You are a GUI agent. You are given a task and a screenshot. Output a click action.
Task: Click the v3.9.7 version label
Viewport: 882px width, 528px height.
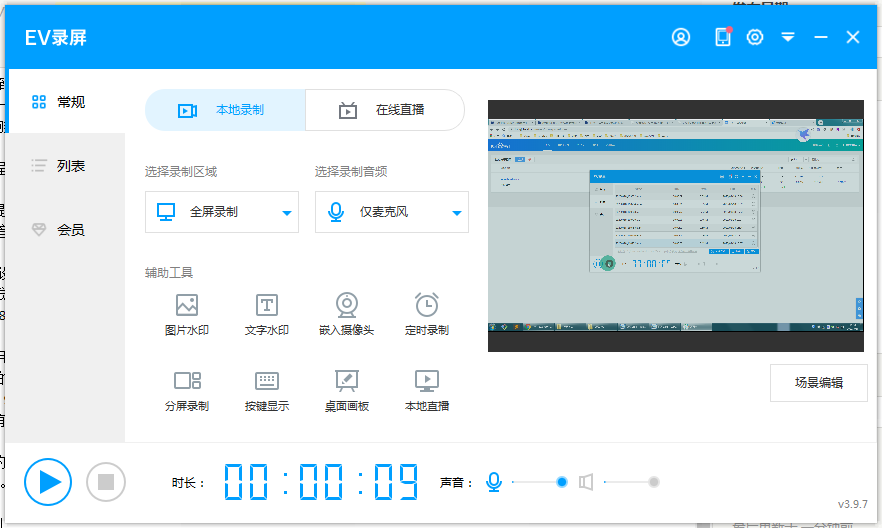852,504
